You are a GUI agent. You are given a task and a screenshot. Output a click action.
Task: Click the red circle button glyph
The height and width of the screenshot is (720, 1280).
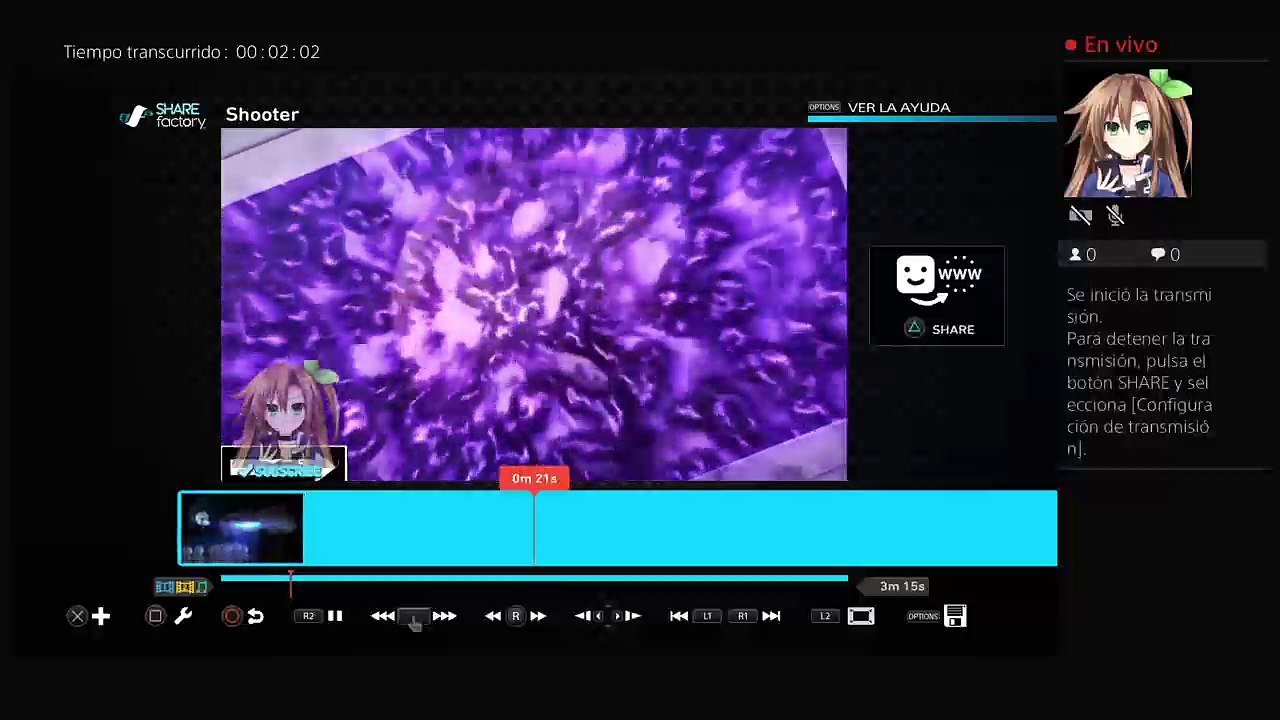pyautogui.click(x=232, y=616)
